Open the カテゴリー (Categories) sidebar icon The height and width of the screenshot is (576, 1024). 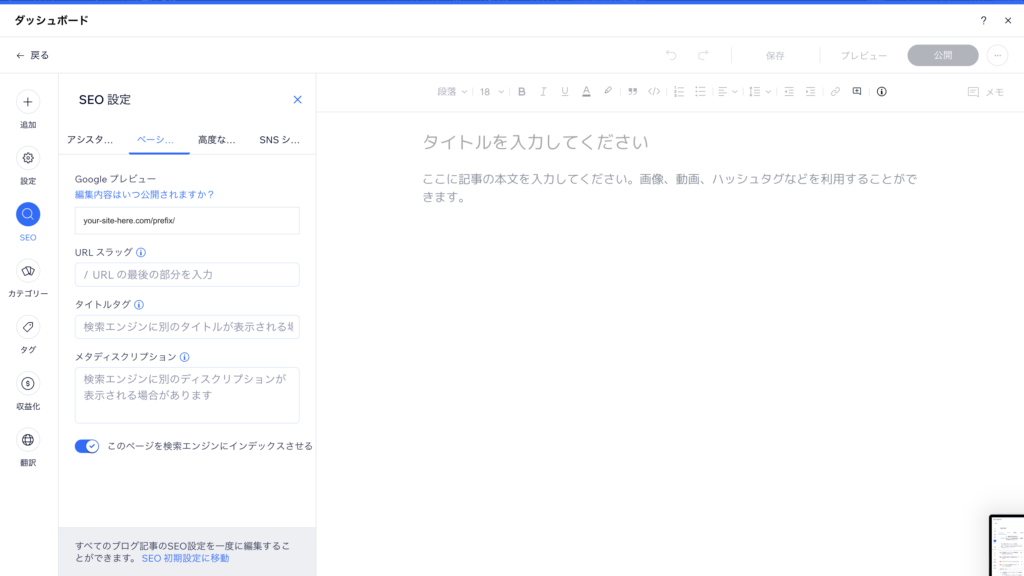[27, 271]
